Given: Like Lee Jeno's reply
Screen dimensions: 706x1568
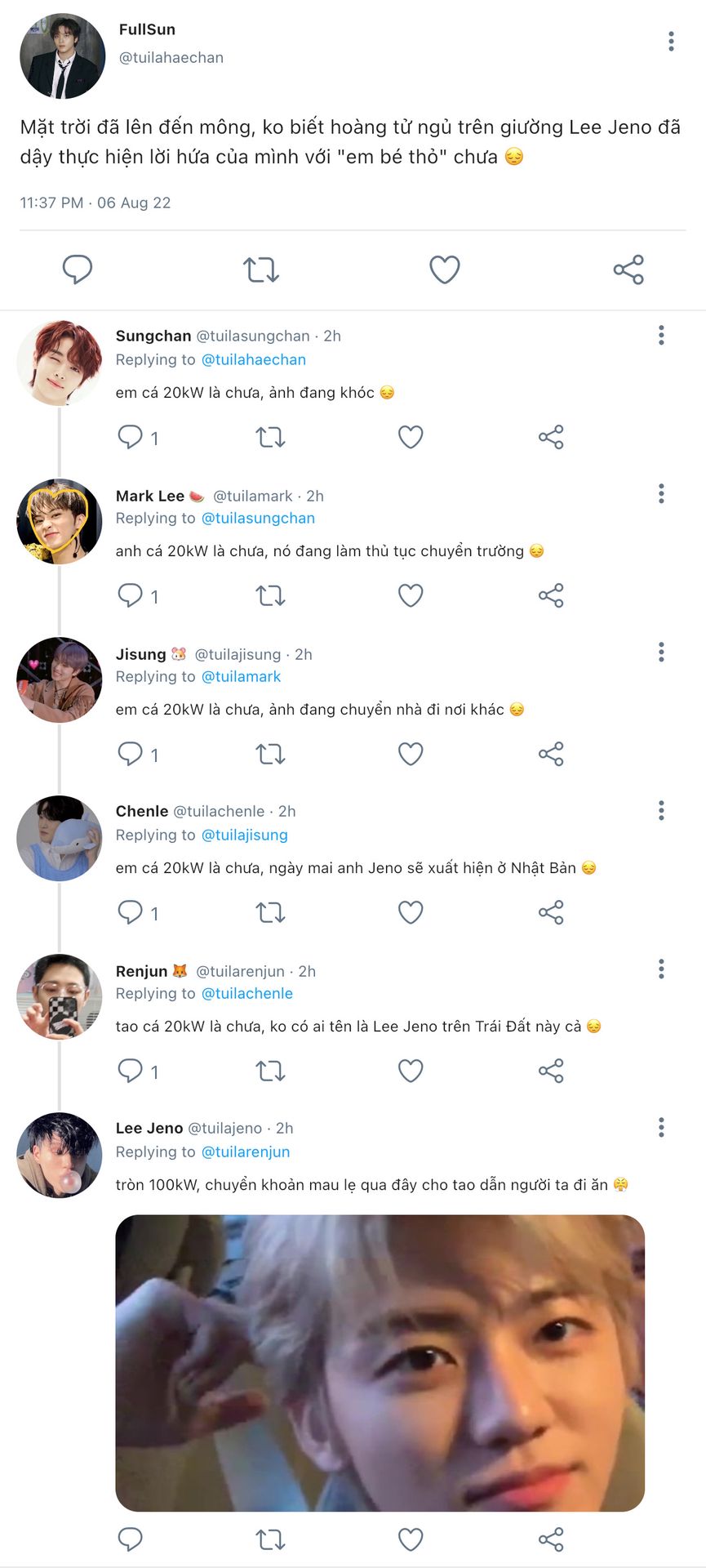Looking at the screenshot, I should click(x=411, y=1540).
